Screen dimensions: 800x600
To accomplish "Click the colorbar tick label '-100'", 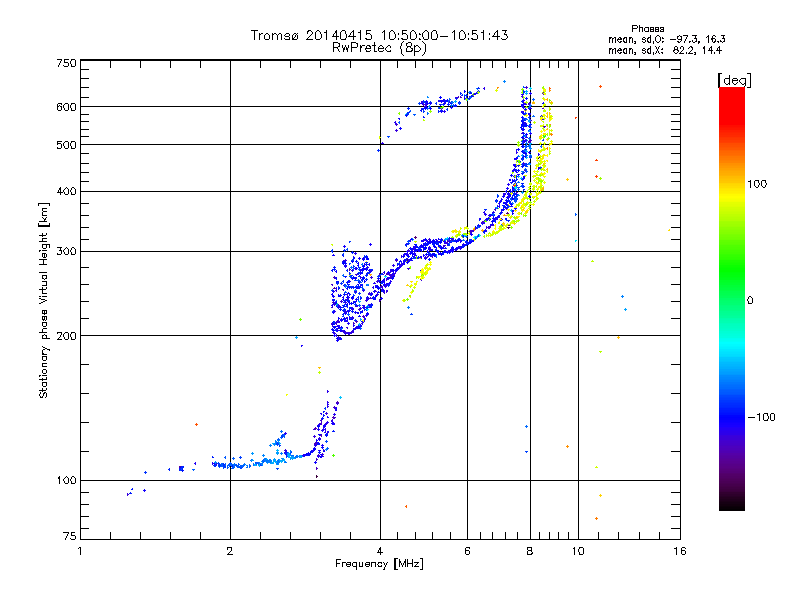I will pyautogui.click(x=761, y=417).
